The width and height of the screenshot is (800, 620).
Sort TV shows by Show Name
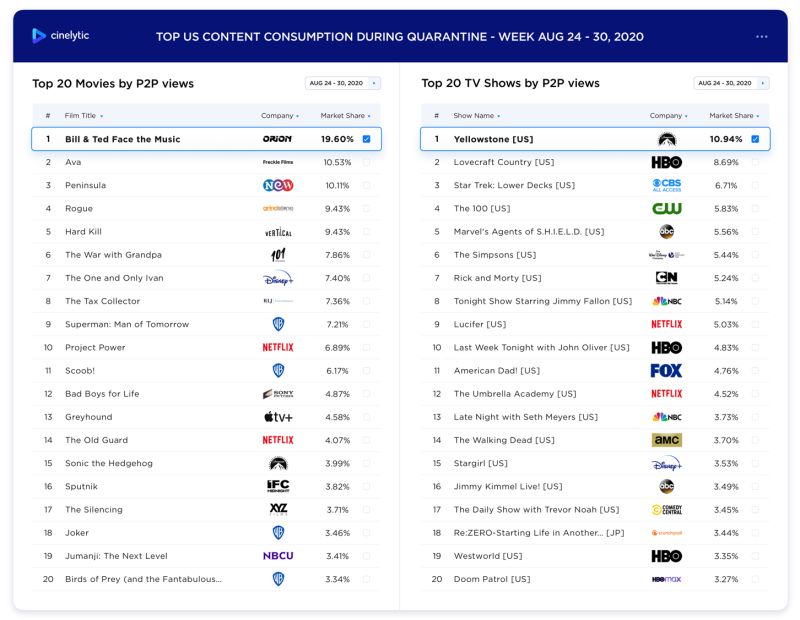click(x=477, y=116)
